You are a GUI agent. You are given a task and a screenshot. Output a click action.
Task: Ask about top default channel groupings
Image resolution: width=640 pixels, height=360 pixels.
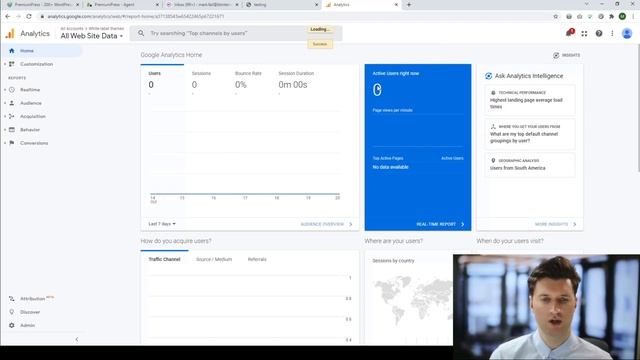click(x=530, y=134)
